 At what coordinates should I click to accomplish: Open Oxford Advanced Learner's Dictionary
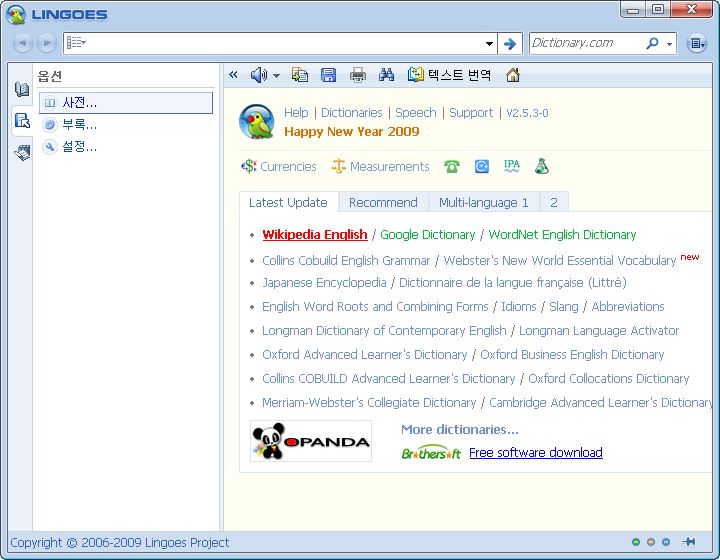(365, 354)
